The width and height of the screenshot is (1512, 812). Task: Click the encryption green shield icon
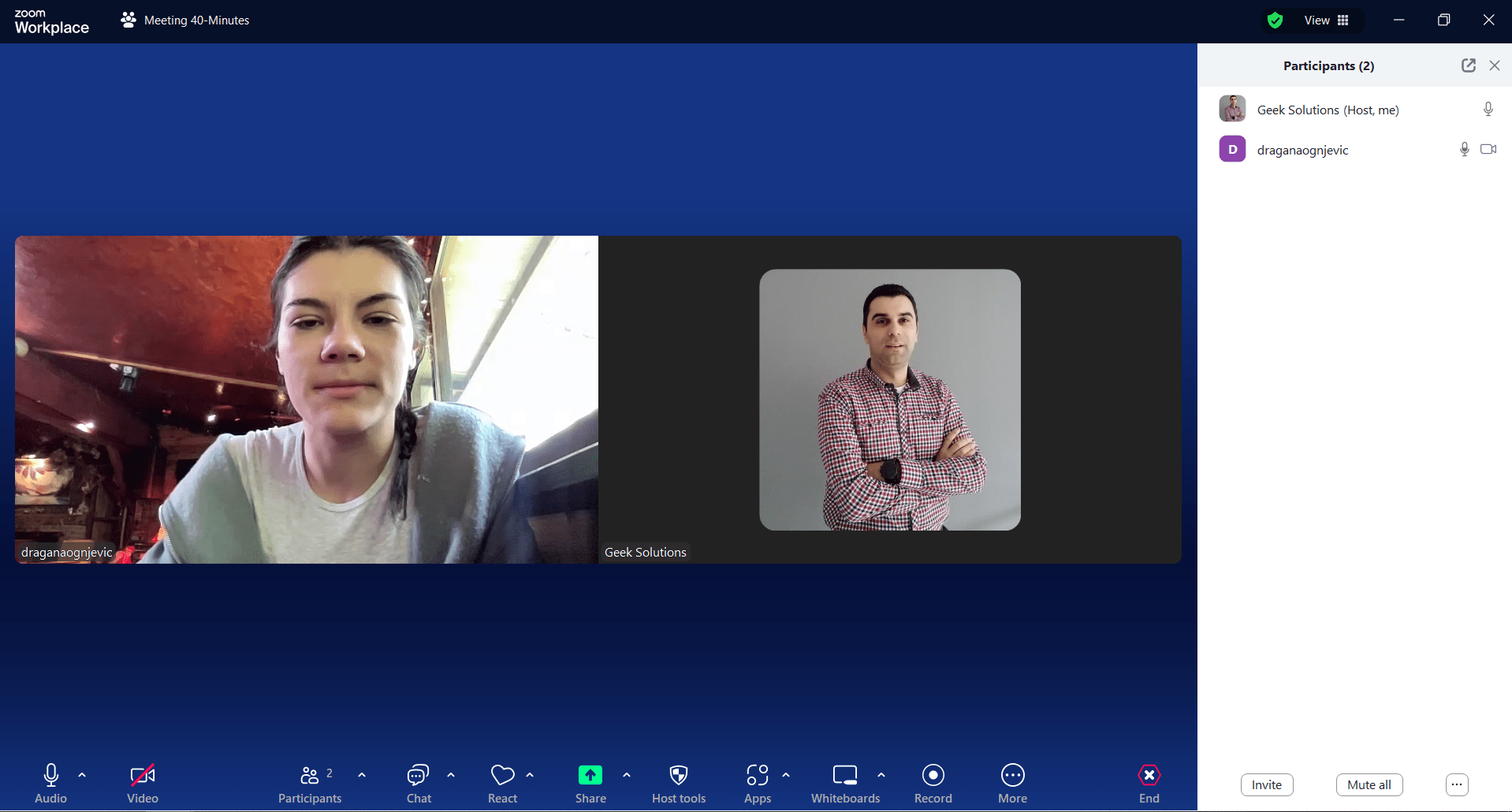tap(1275, 20)
